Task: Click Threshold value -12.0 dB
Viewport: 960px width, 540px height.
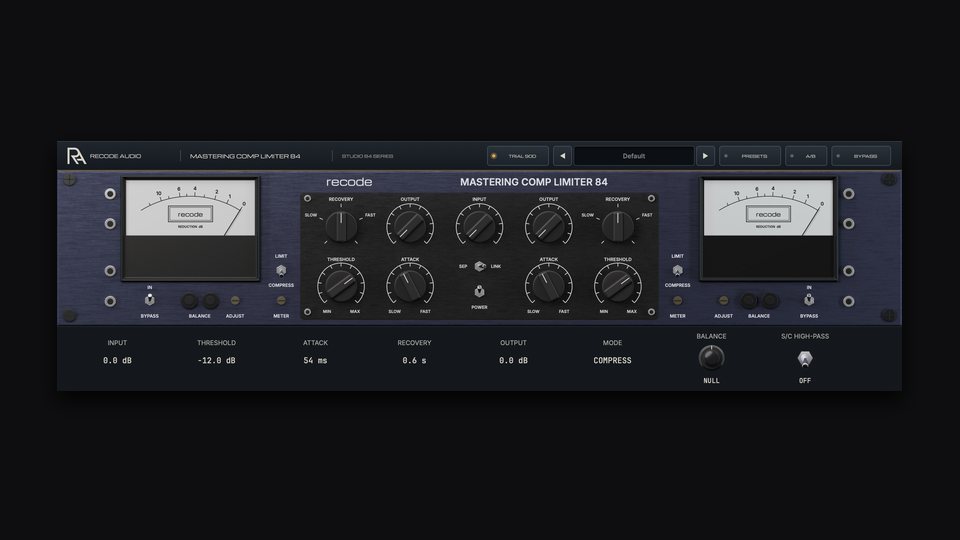Action: click(x=216, y=361)
